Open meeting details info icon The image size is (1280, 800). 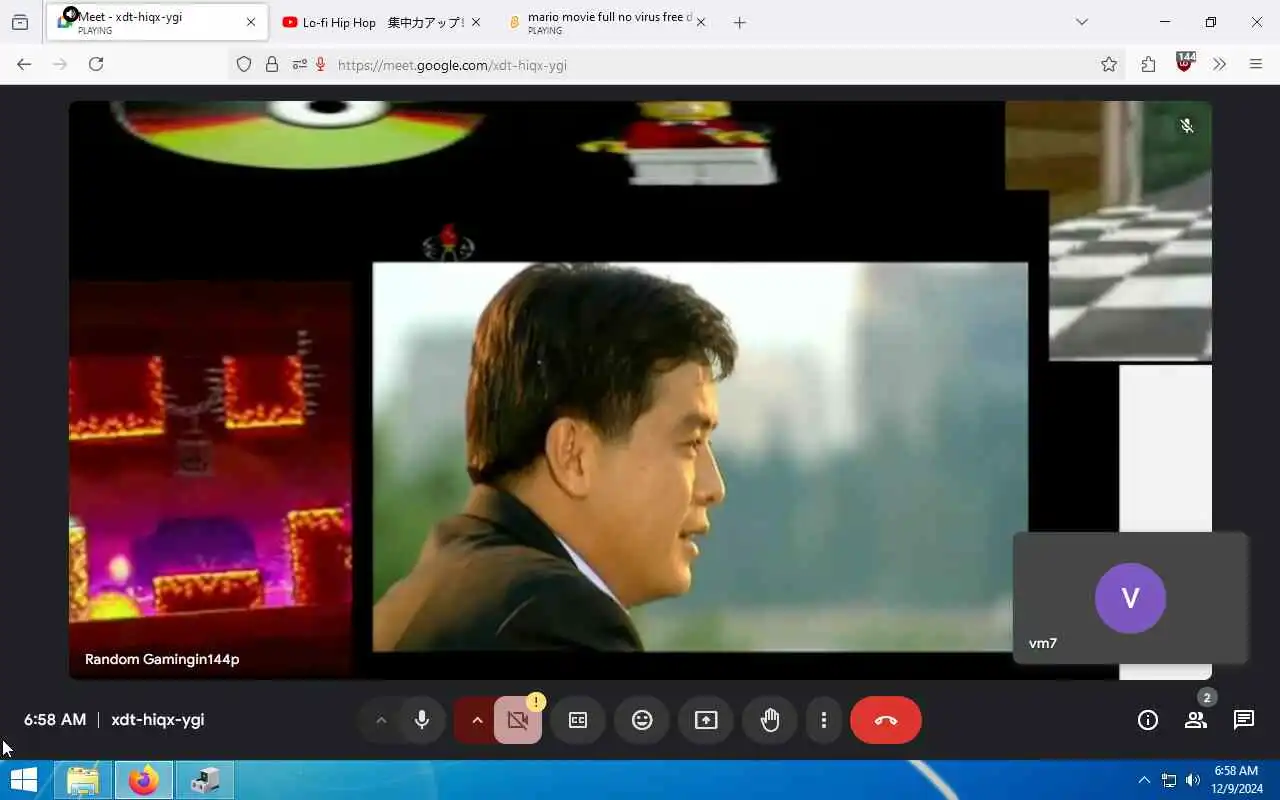point(1148,720)
